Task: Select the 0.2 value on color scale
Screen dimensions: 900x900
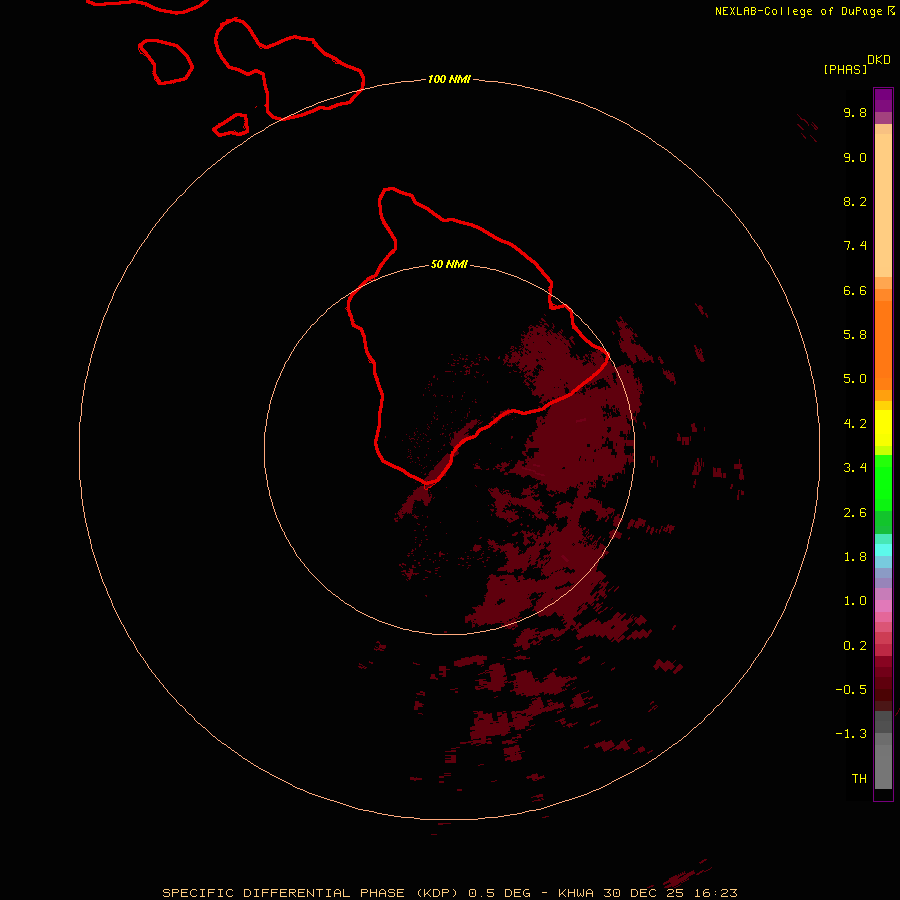Action: (x=855, y=646)
